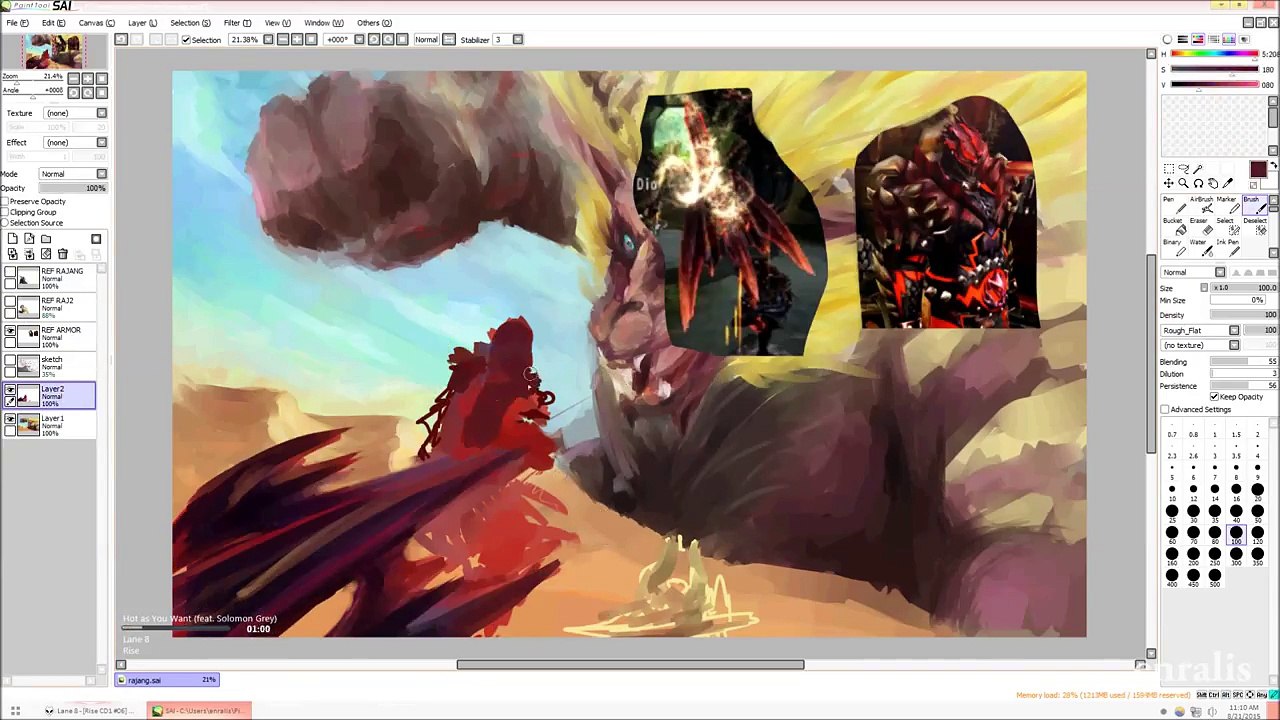
Task: Select the Ink Pen tool
Action: pyautogui.click(x=1228, y=247)
